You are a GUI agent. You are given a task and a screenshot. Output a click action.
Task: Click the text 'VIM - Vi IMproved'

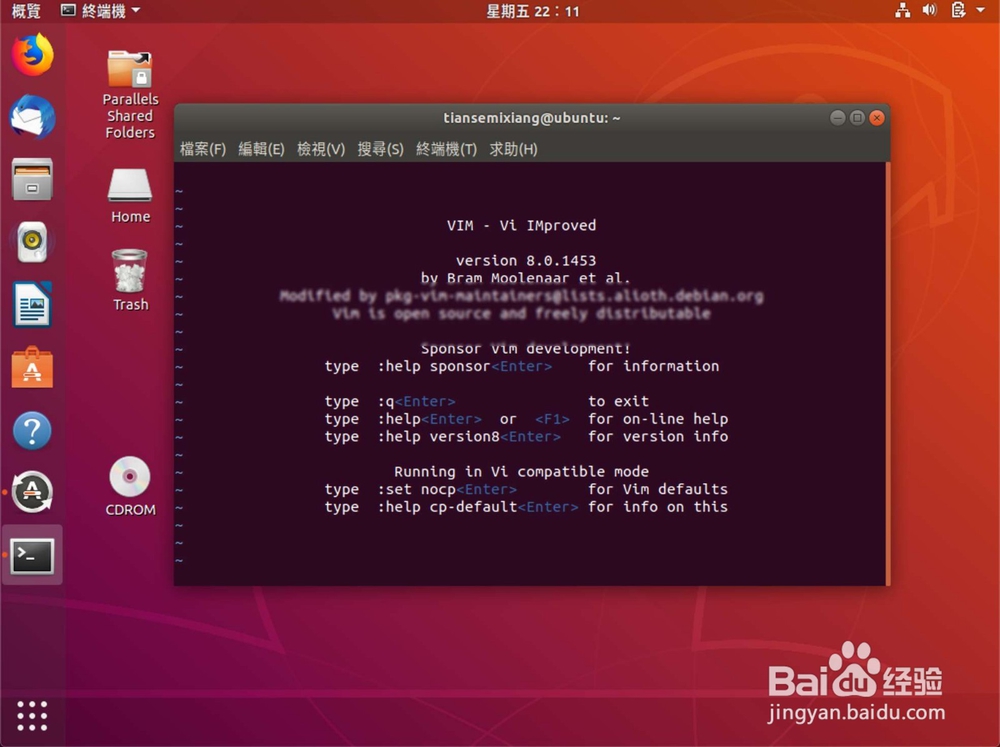[521, 225]
